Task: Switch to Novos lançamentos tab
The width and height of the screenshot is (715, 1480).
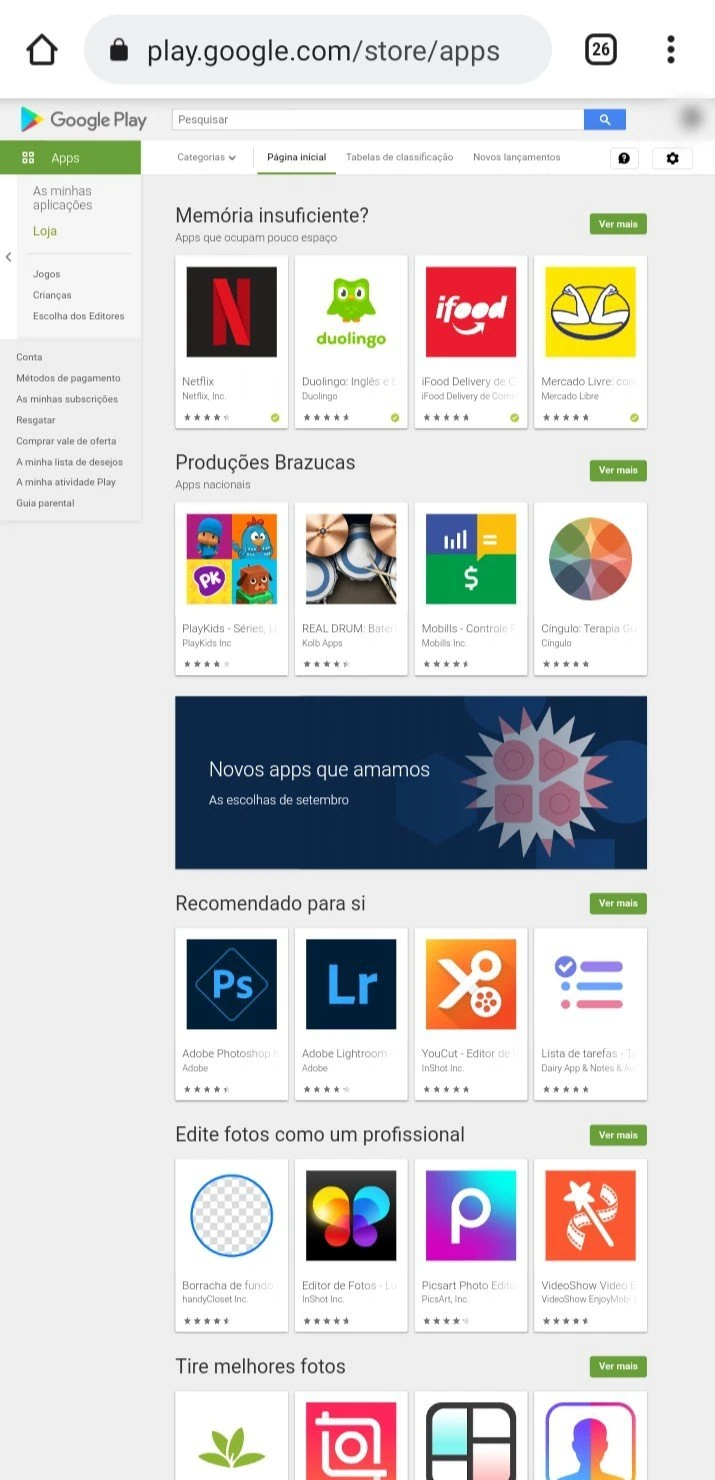Action: tap(516, 157)
